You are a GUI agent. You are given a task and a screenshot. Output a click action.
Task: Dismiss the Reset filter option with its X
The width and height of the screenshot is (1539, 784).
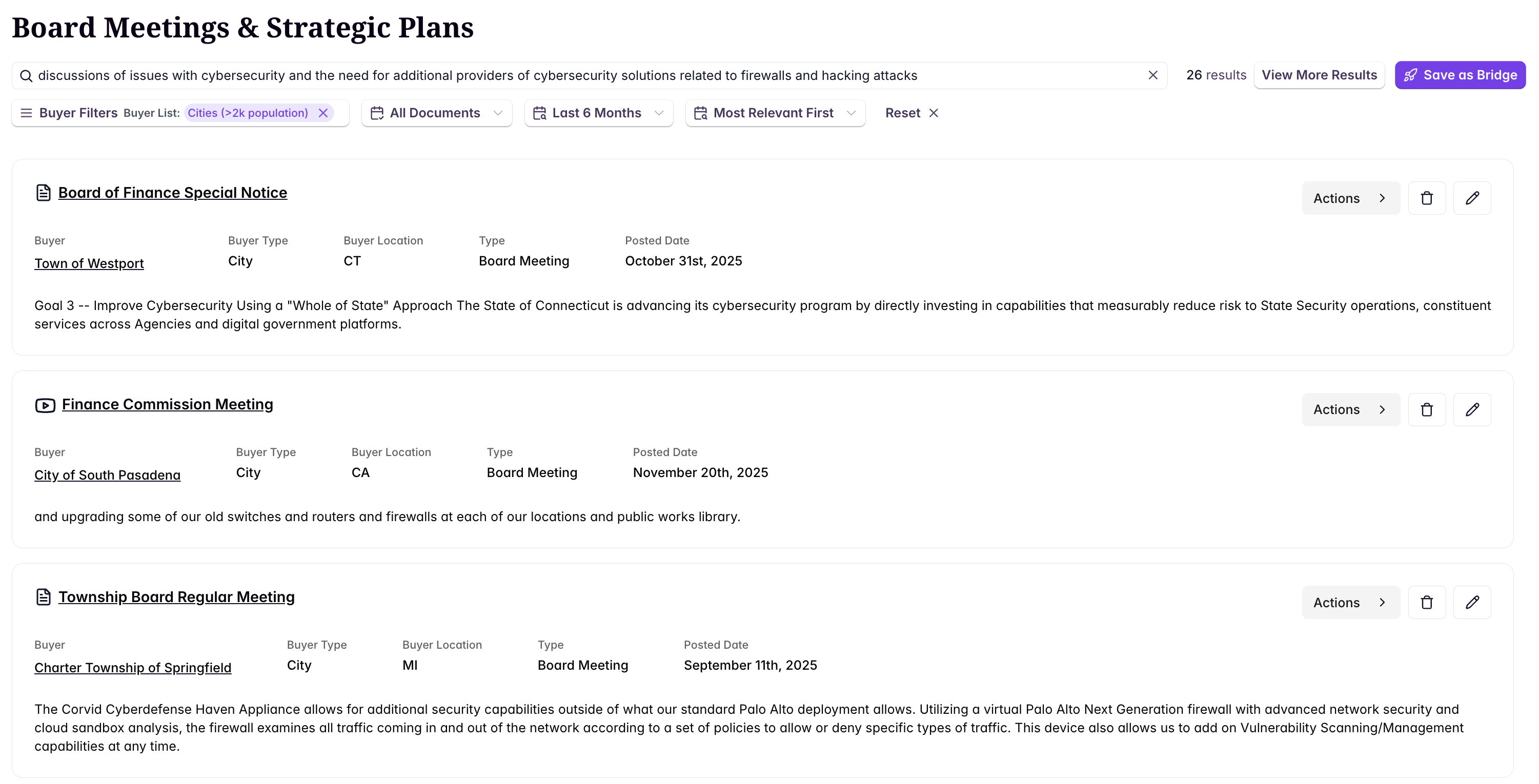pos(934,113)
